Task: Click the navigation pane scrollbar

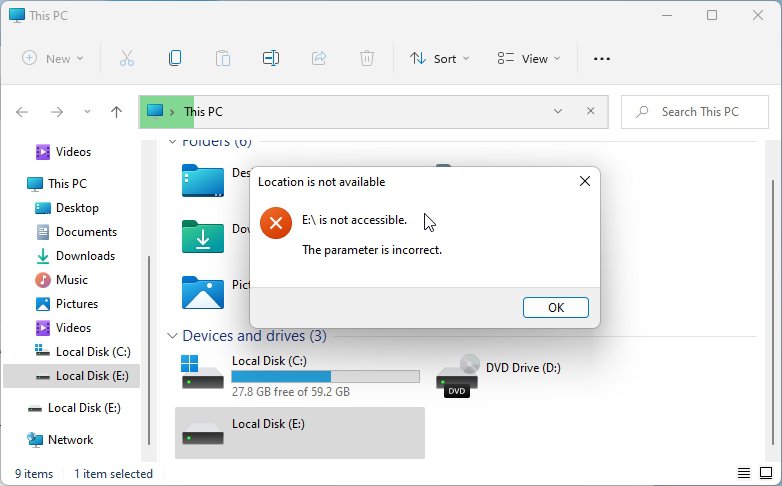Action: click(x=149, y=349)
